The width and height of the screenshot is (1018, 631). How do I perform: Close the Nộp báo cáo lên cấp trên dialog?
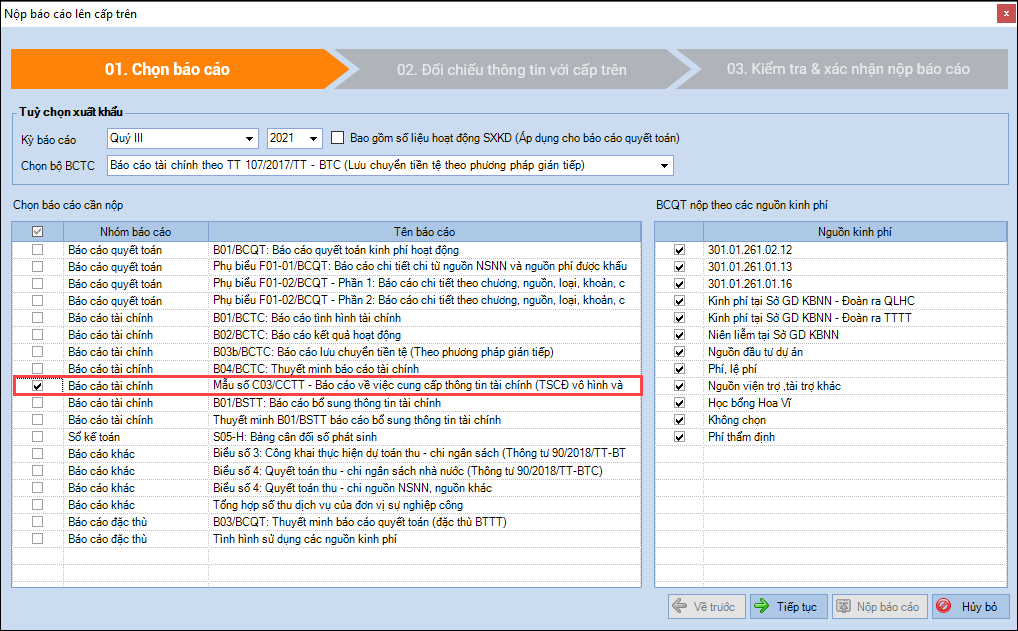coord(1002,14)
